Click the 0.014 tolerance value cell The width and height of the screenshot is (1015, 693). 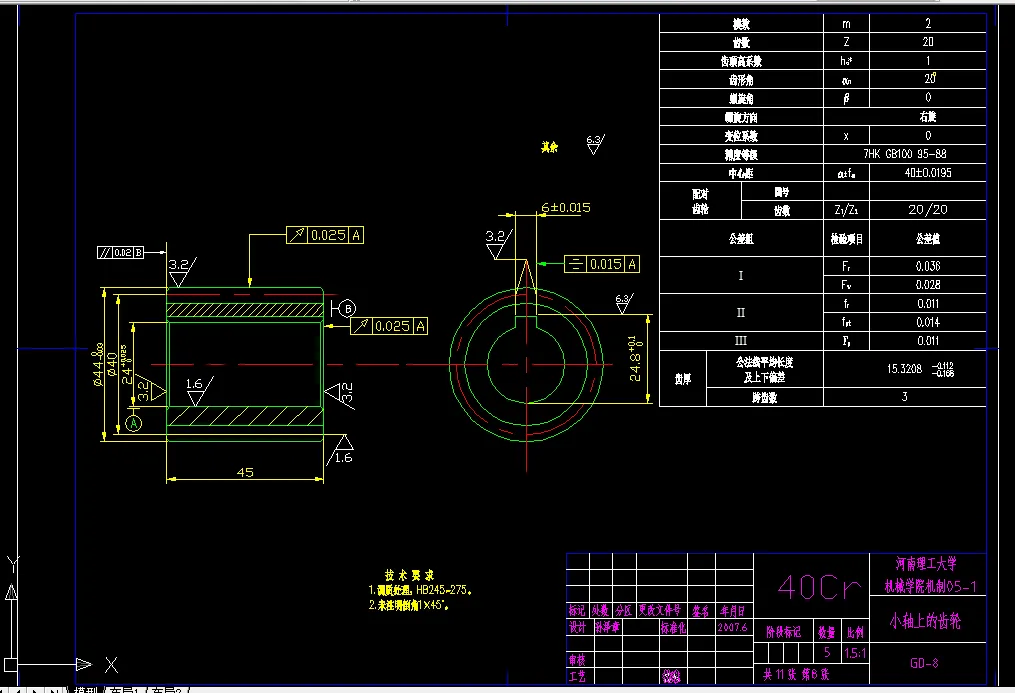coord(928,322)
